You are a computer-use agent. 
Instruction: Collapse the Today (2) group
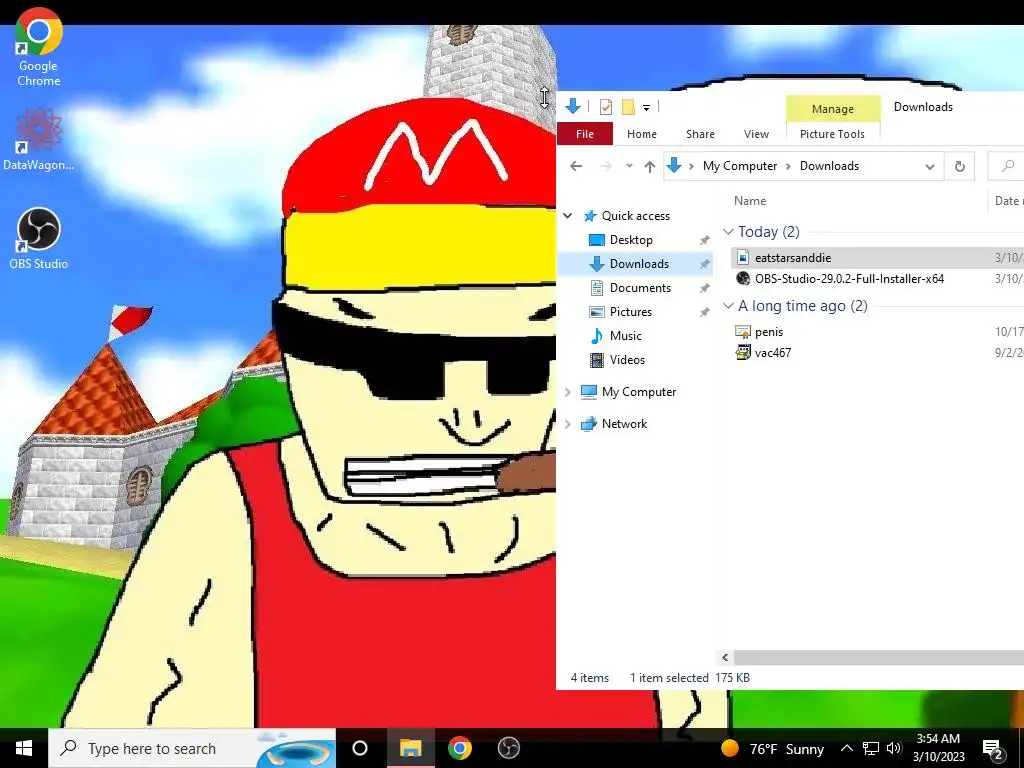(728, 232)
